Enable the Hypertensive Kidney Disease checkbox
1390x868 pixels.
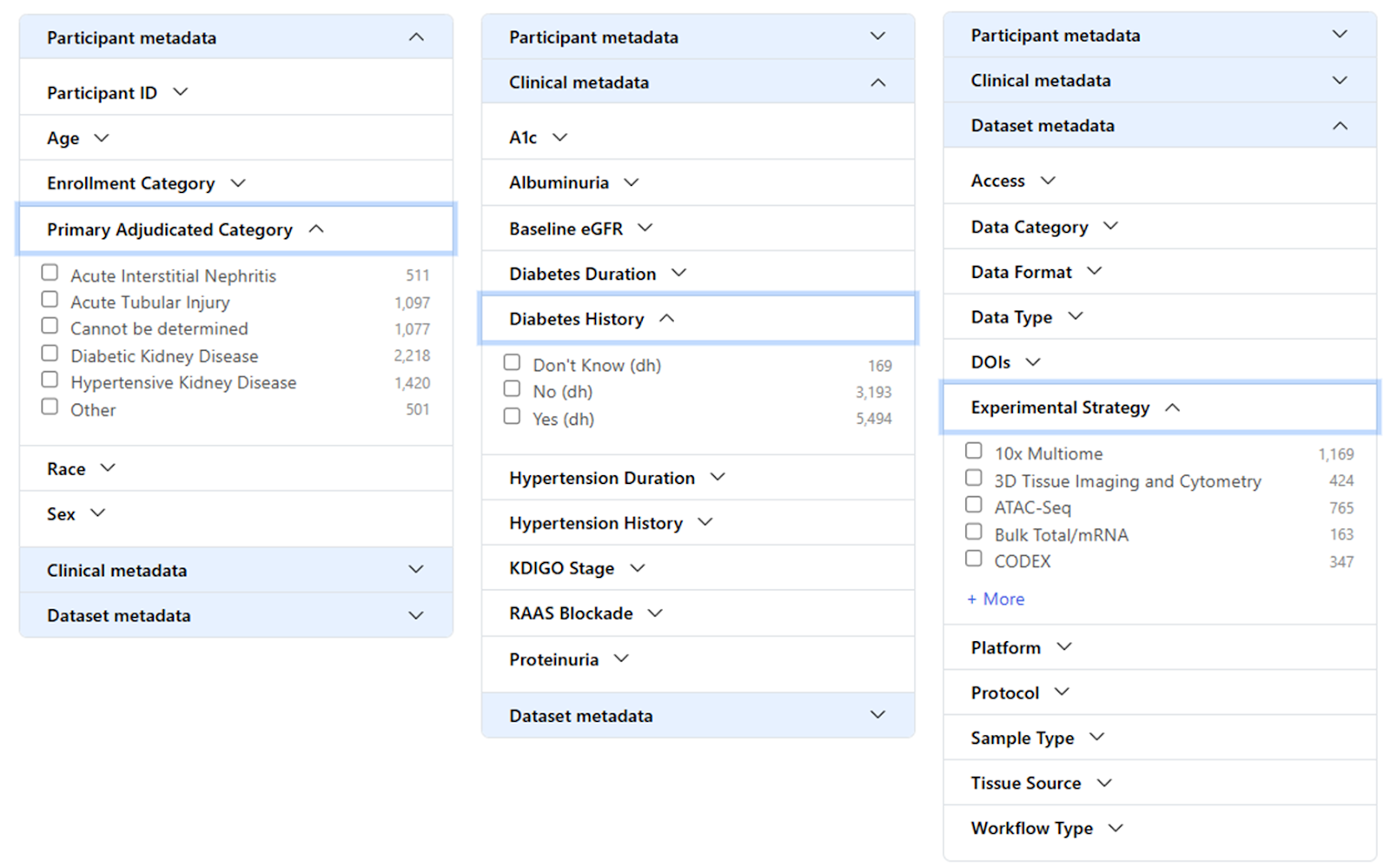[50, 380]
